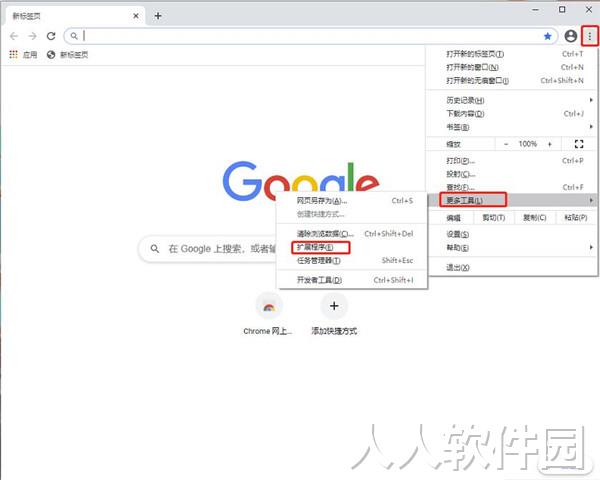Select 打开新的标签页(T) menu item
This screenshot has height=480, width=600.
coord(512,54)
